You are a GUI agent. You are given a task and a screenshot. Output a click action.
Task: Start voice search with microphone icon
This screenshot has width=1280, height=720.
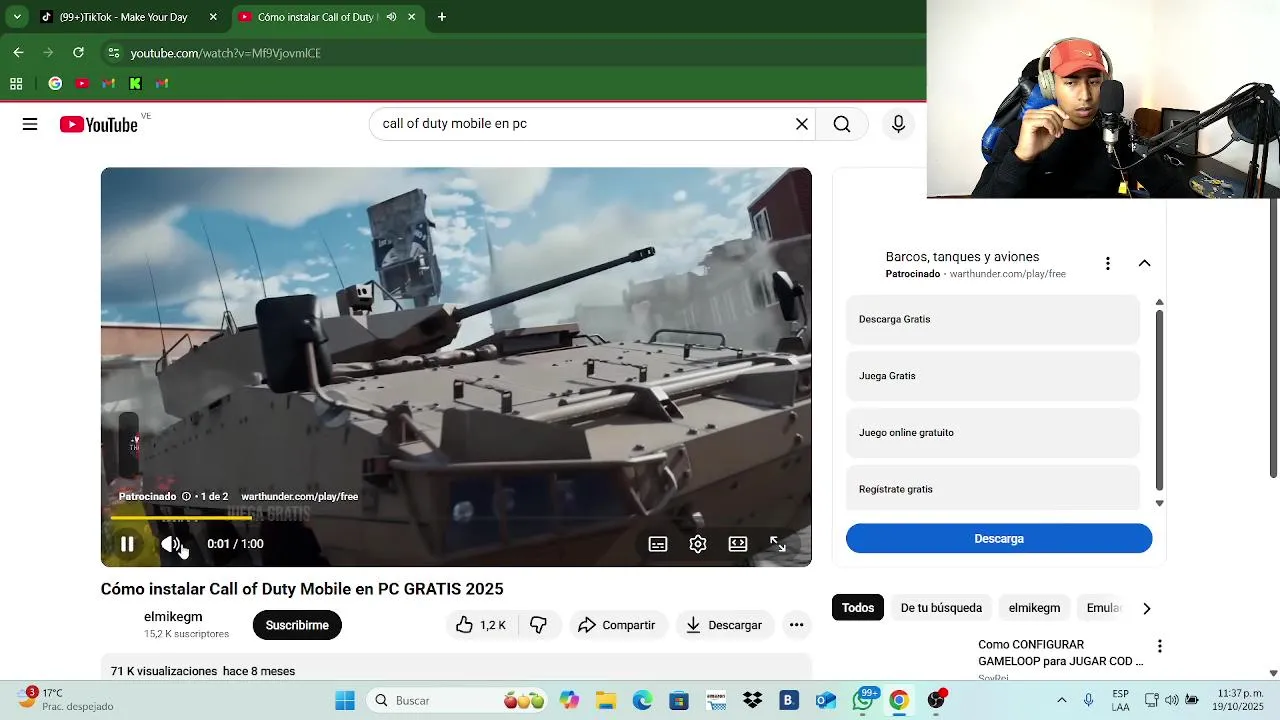pos(898,124)
